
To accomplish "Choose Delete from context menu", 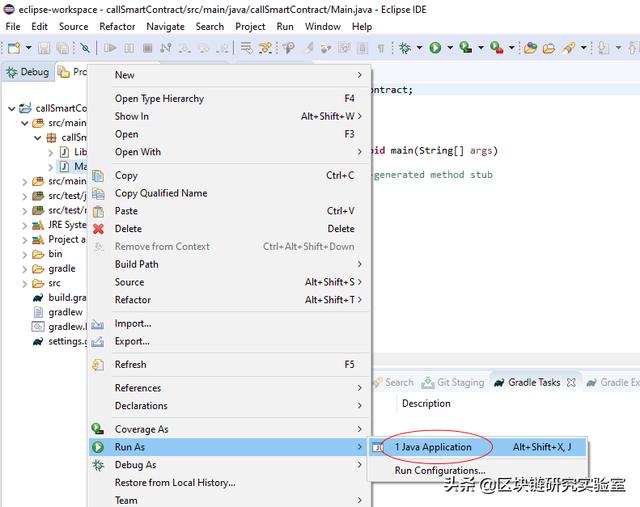I will (228, 229).
